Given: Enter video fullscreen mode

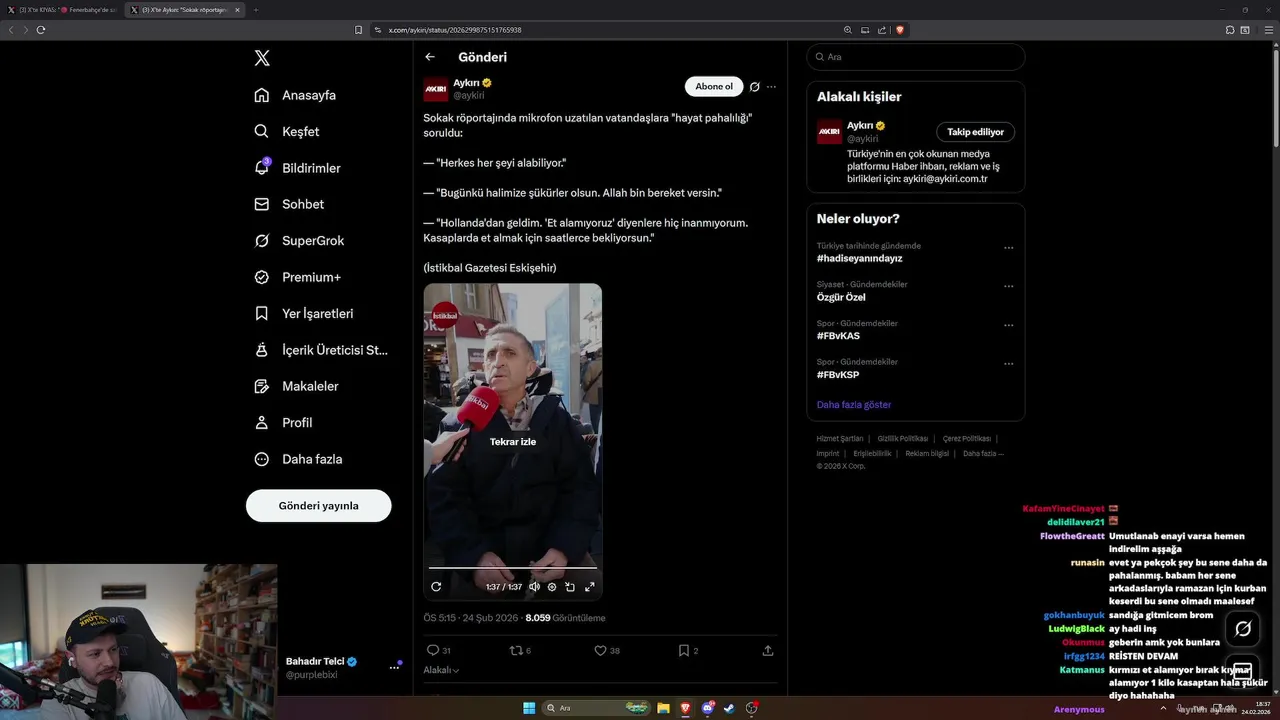Looking at the screenshot, I should pos(589,587).
